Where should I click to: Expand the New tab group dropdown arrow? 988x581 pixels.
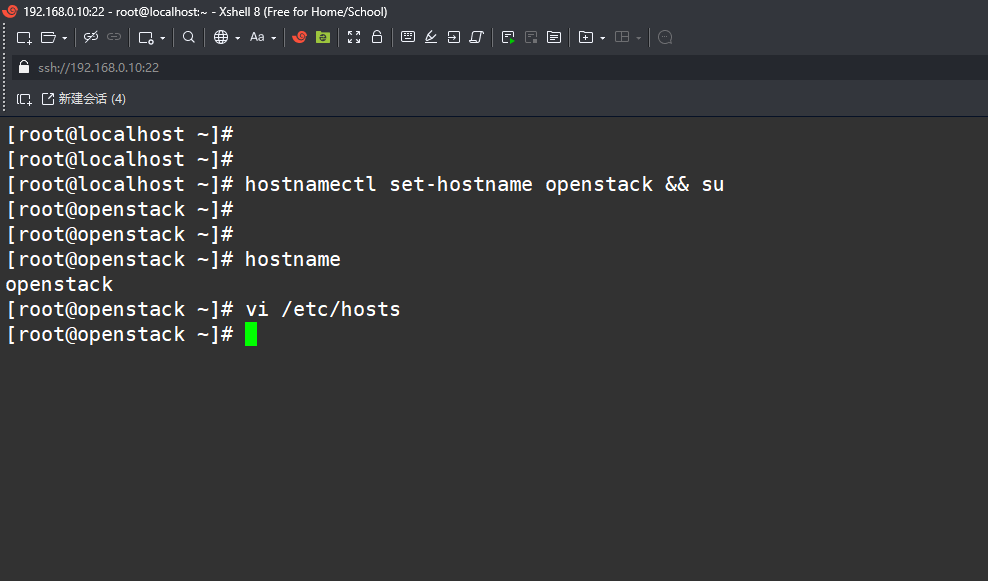coord(602,38)
